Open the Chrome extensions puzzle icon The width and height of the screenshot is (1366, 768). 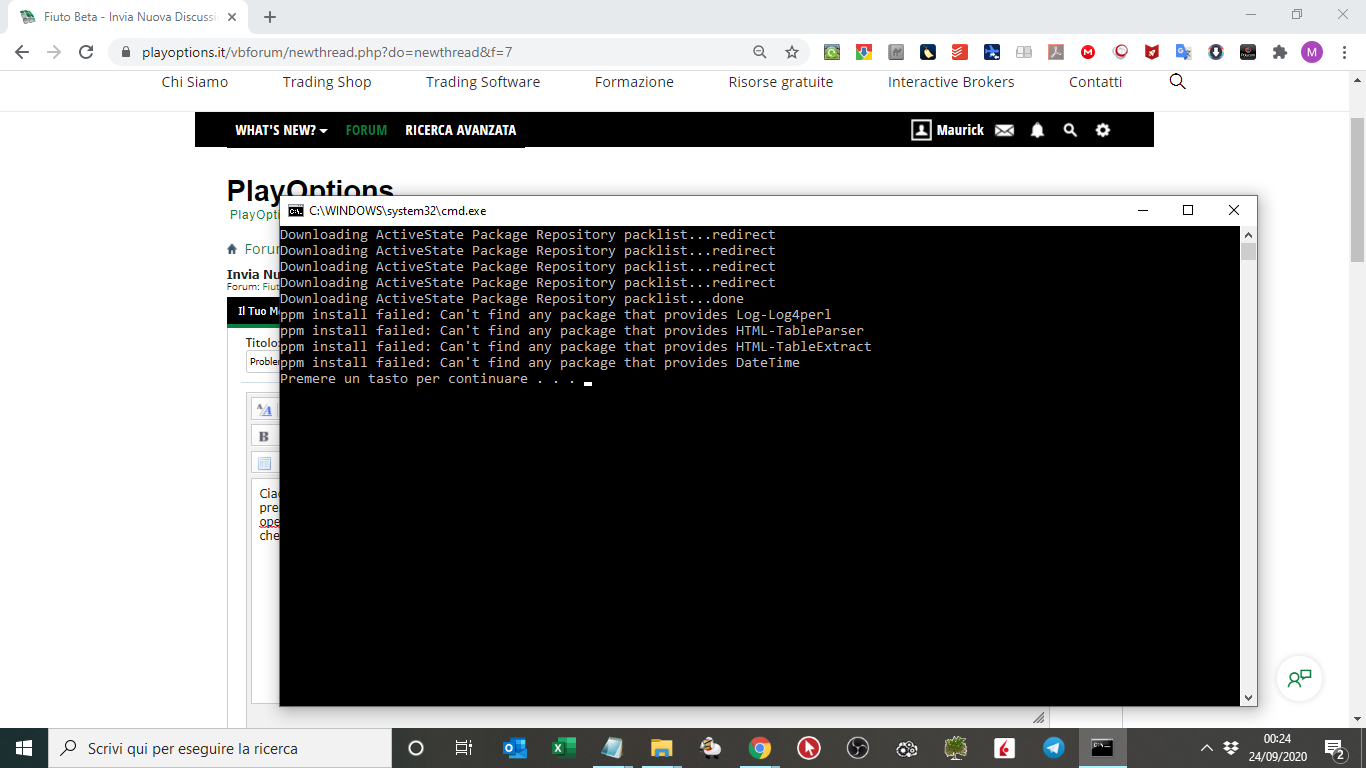1279,52
